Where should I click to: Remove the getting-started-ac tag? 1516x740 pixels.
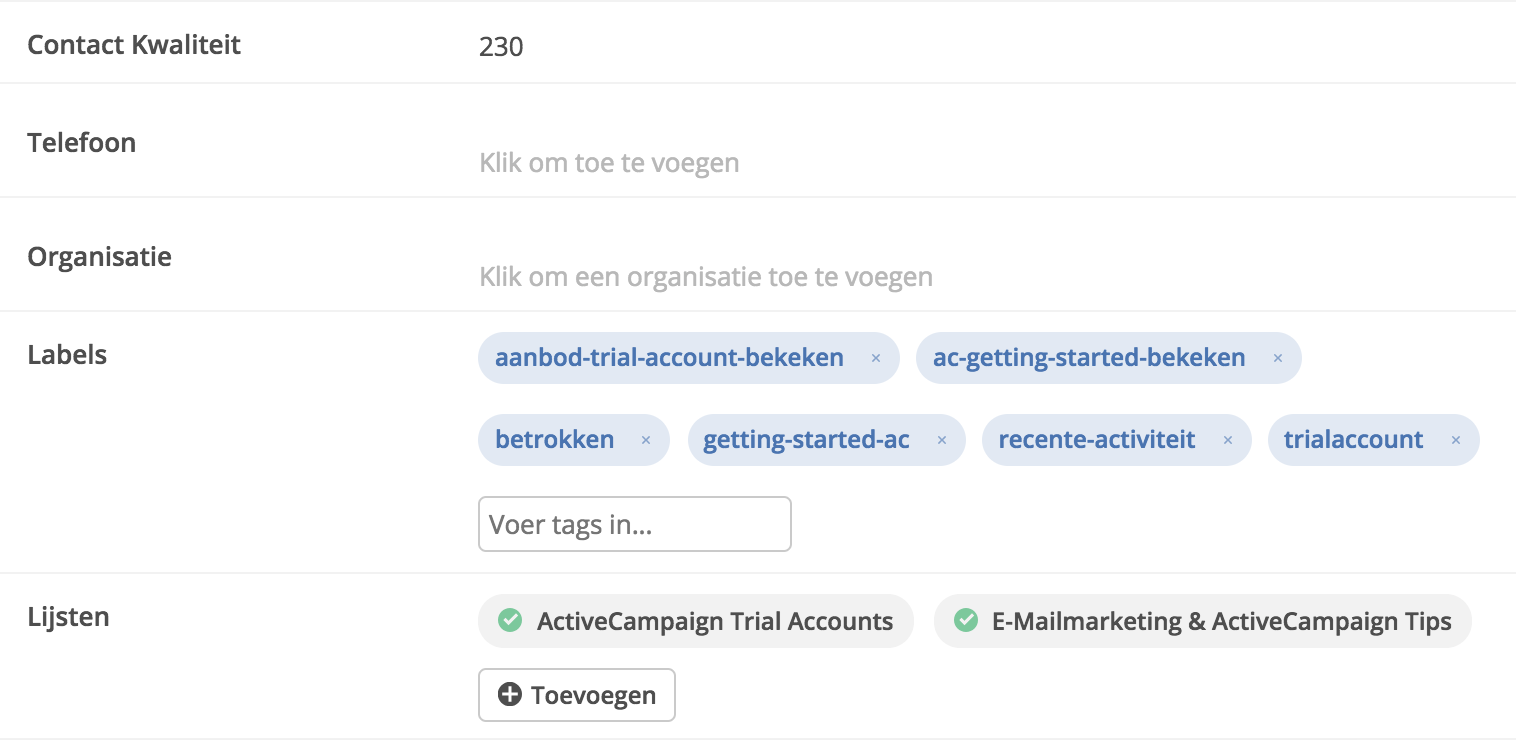coord(941,440)
